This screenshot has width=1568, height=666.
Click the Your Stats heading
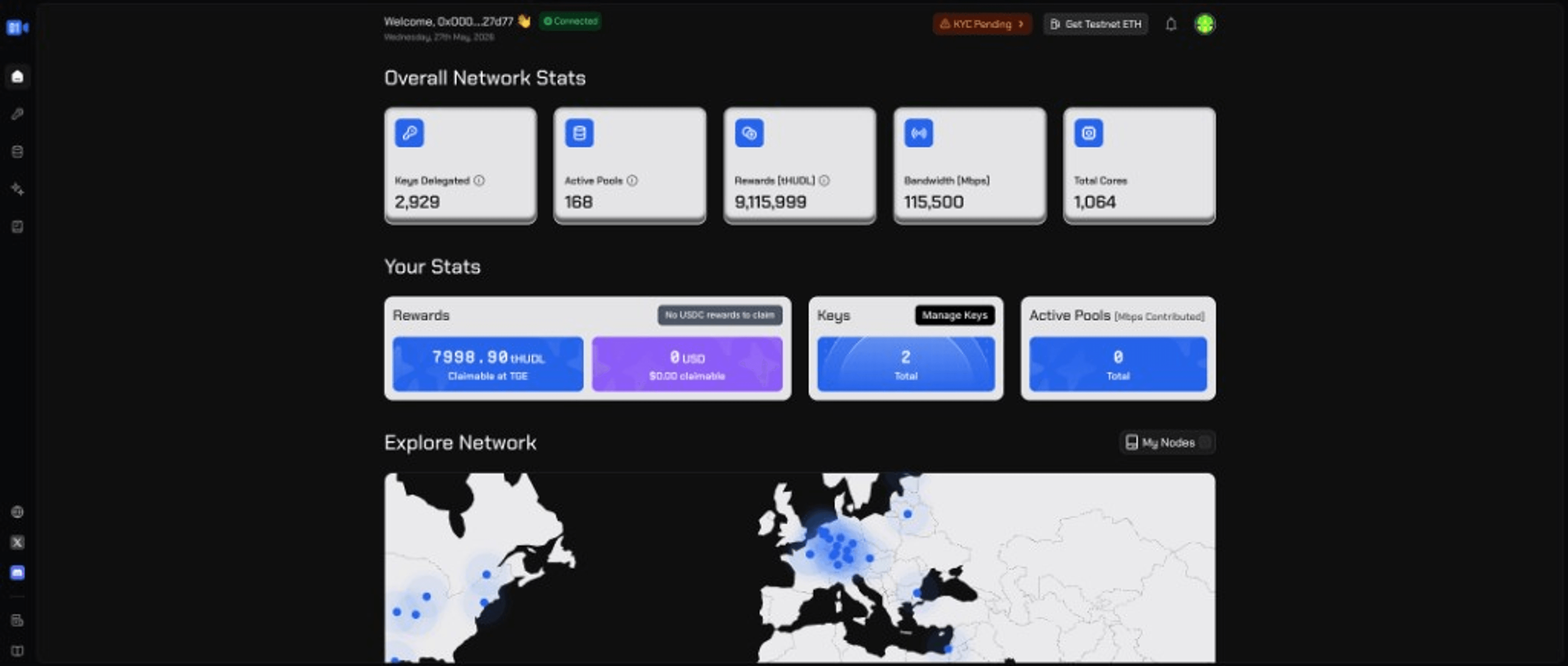coord(432,267)
